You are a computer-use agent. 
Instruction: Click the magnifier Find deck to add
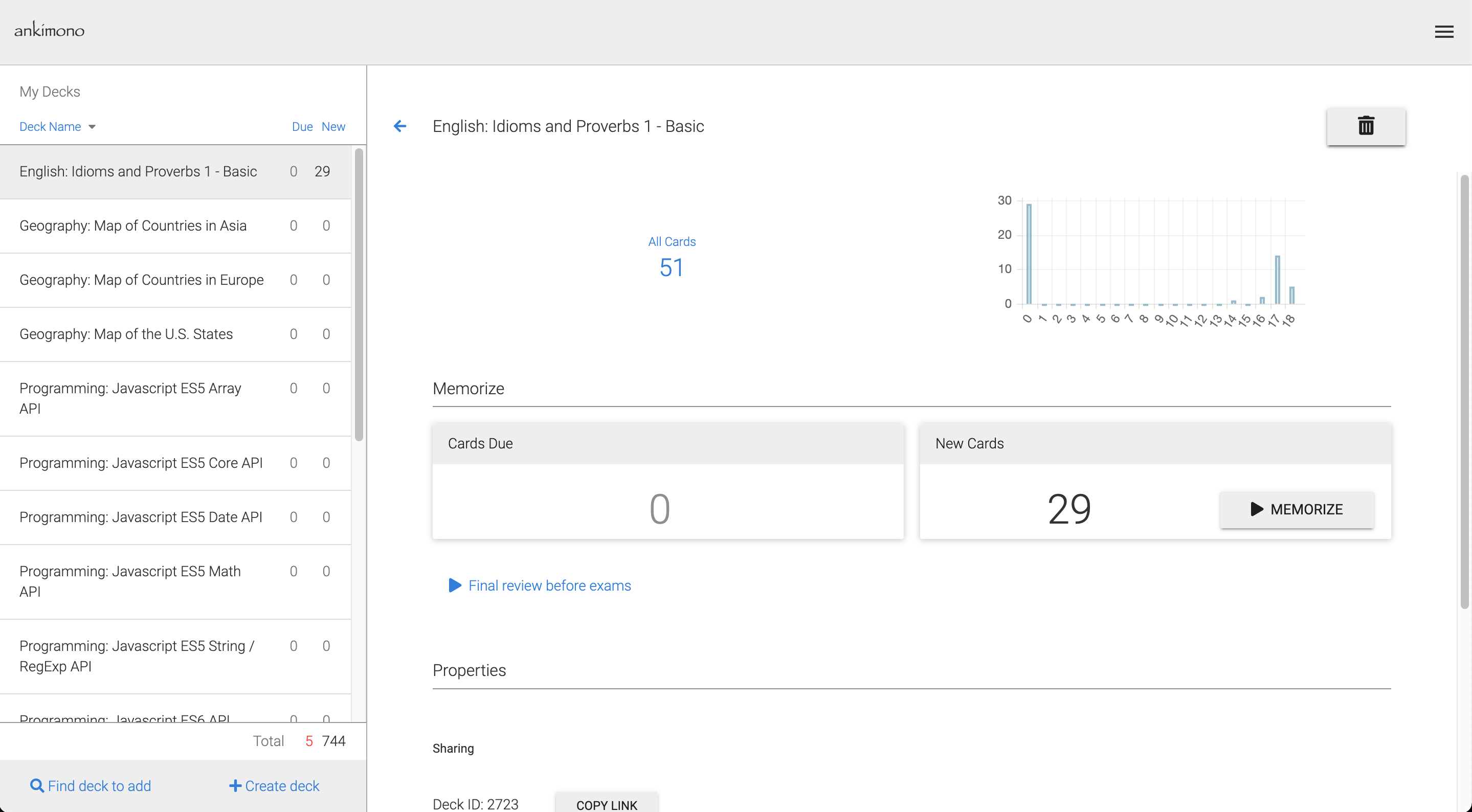(x=91, y=786)
